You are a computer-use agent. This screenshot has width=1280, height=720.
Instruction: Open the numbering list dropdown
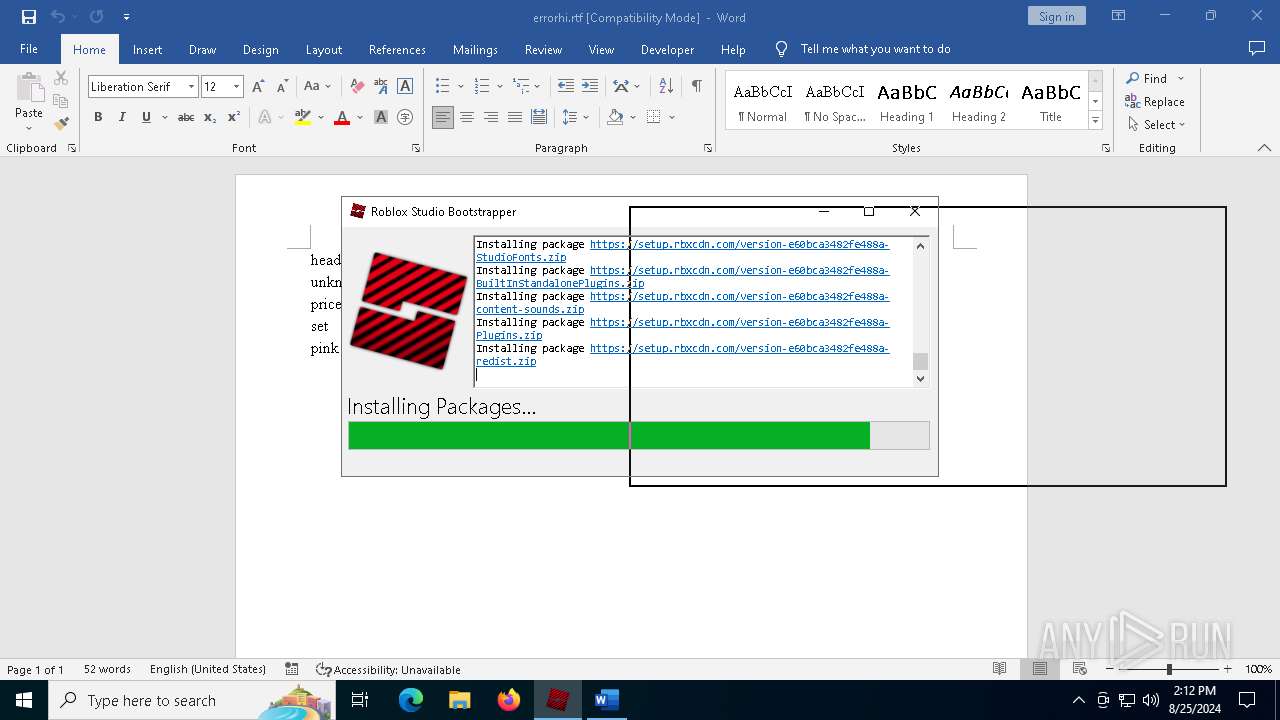(x=499, y=87)
